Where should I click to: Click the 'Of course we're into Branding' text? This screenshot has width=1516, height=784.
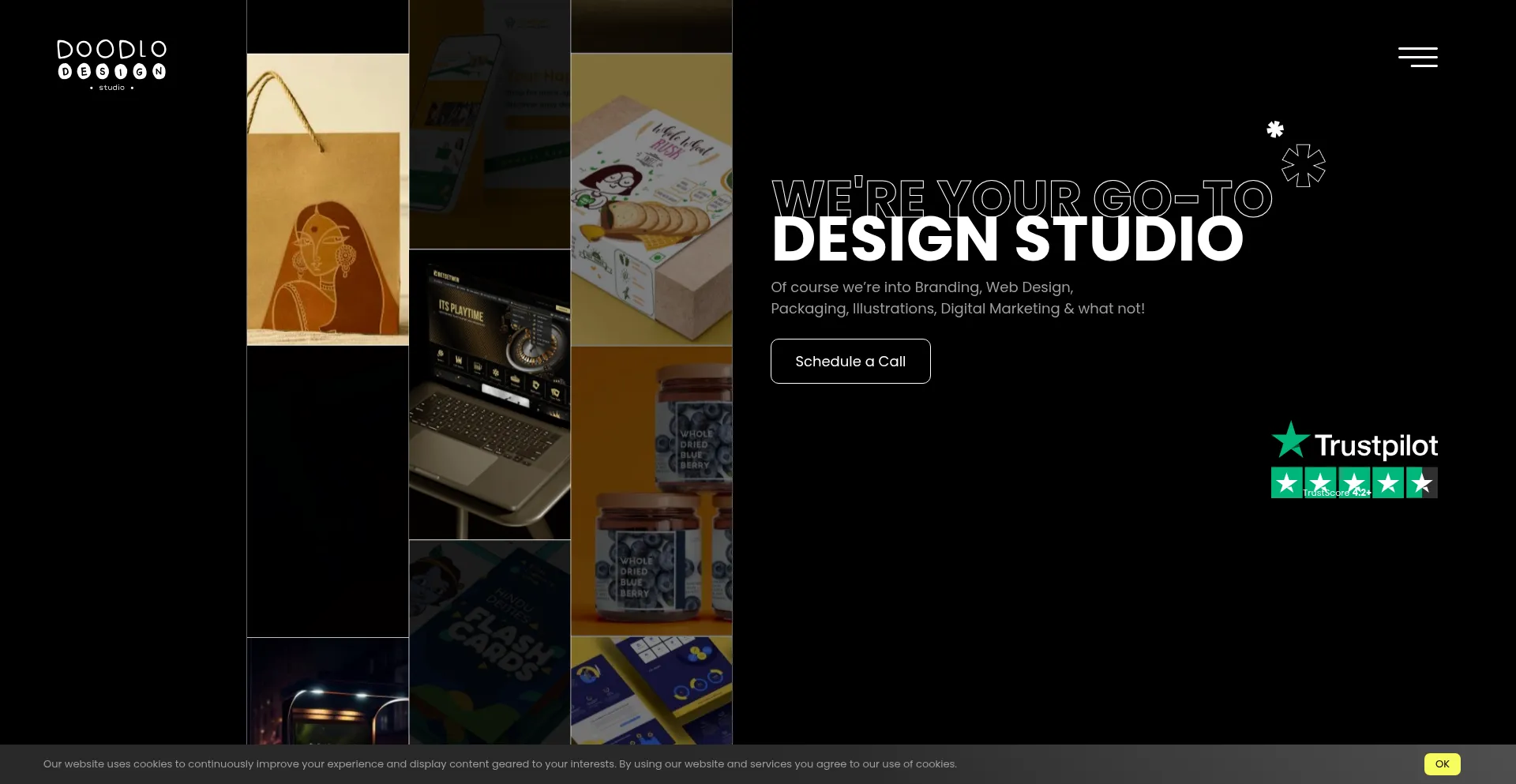pyautogui.click(x=958, y=298)
